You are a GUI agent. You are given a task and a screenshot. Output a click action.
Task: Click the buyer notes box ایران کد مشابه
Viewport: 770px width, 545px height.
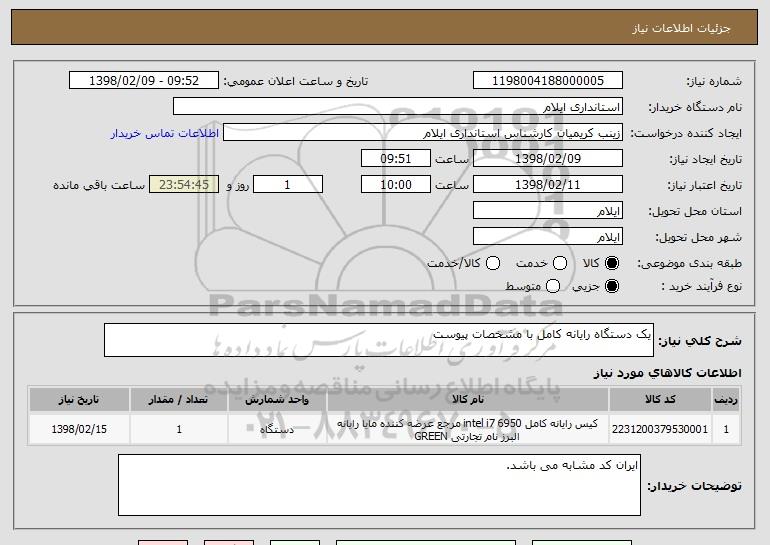[379, 485]
